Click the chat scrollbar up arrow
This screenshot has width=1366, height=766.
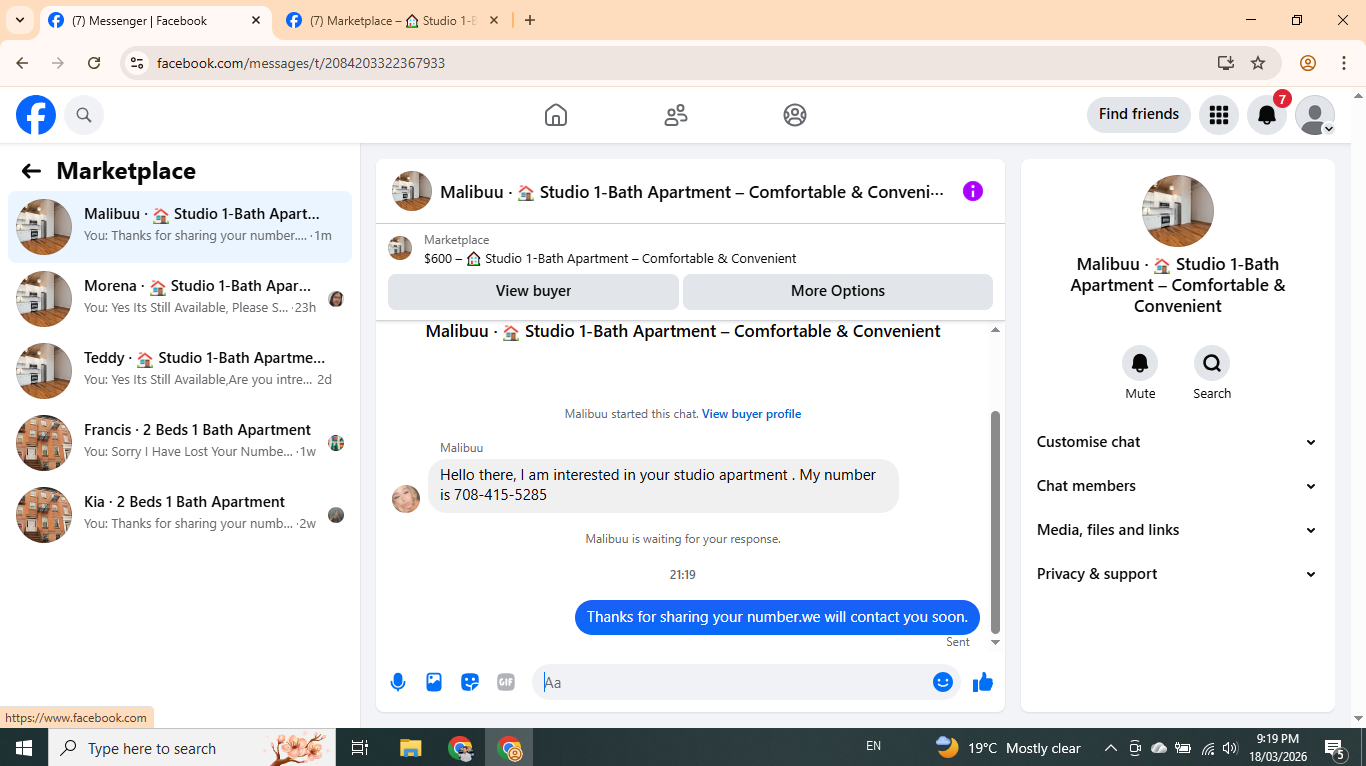(x=995, y=330)
